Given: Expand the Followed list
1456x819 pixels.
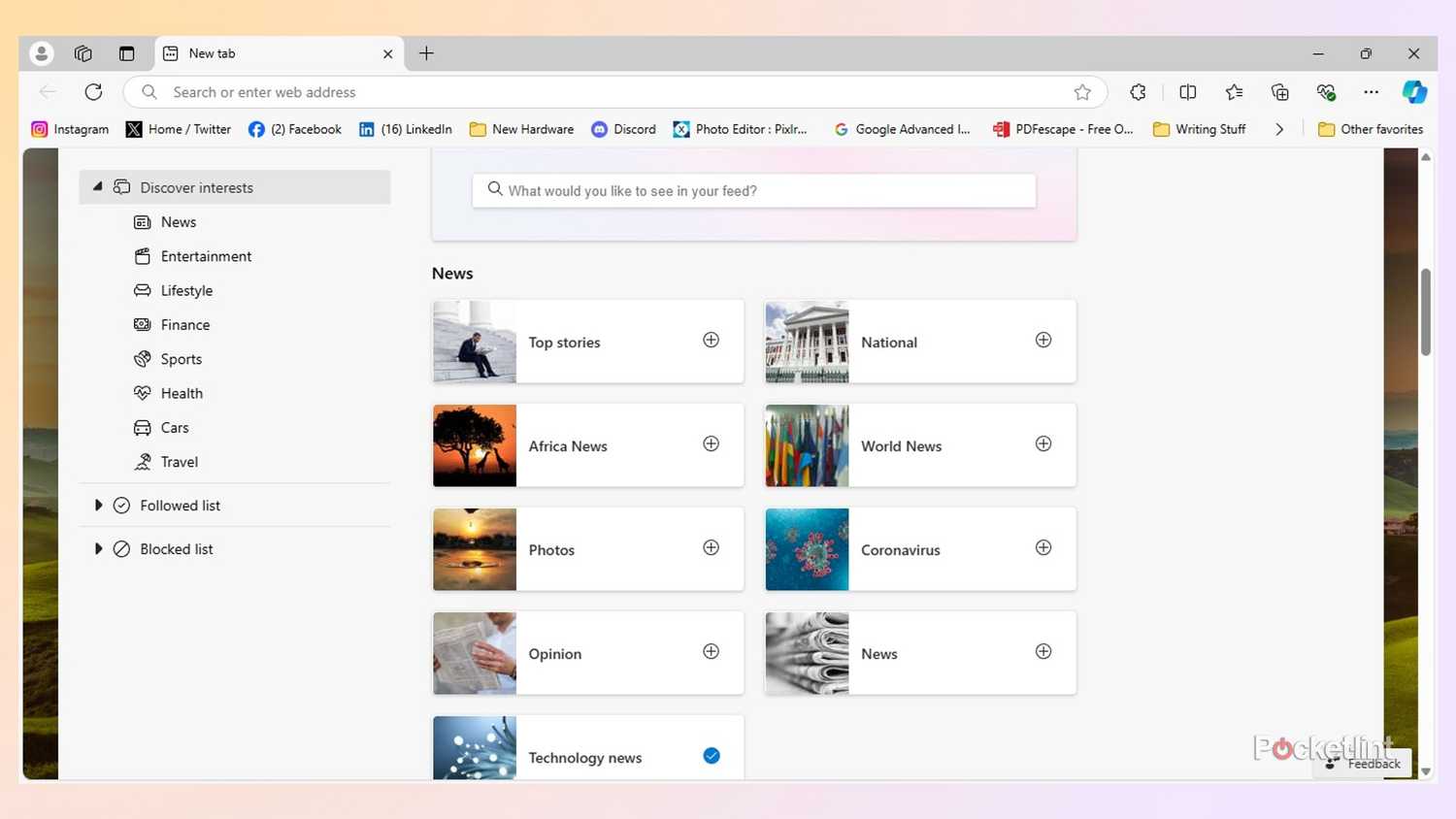Looking at the screenshot, I should 98,505.
